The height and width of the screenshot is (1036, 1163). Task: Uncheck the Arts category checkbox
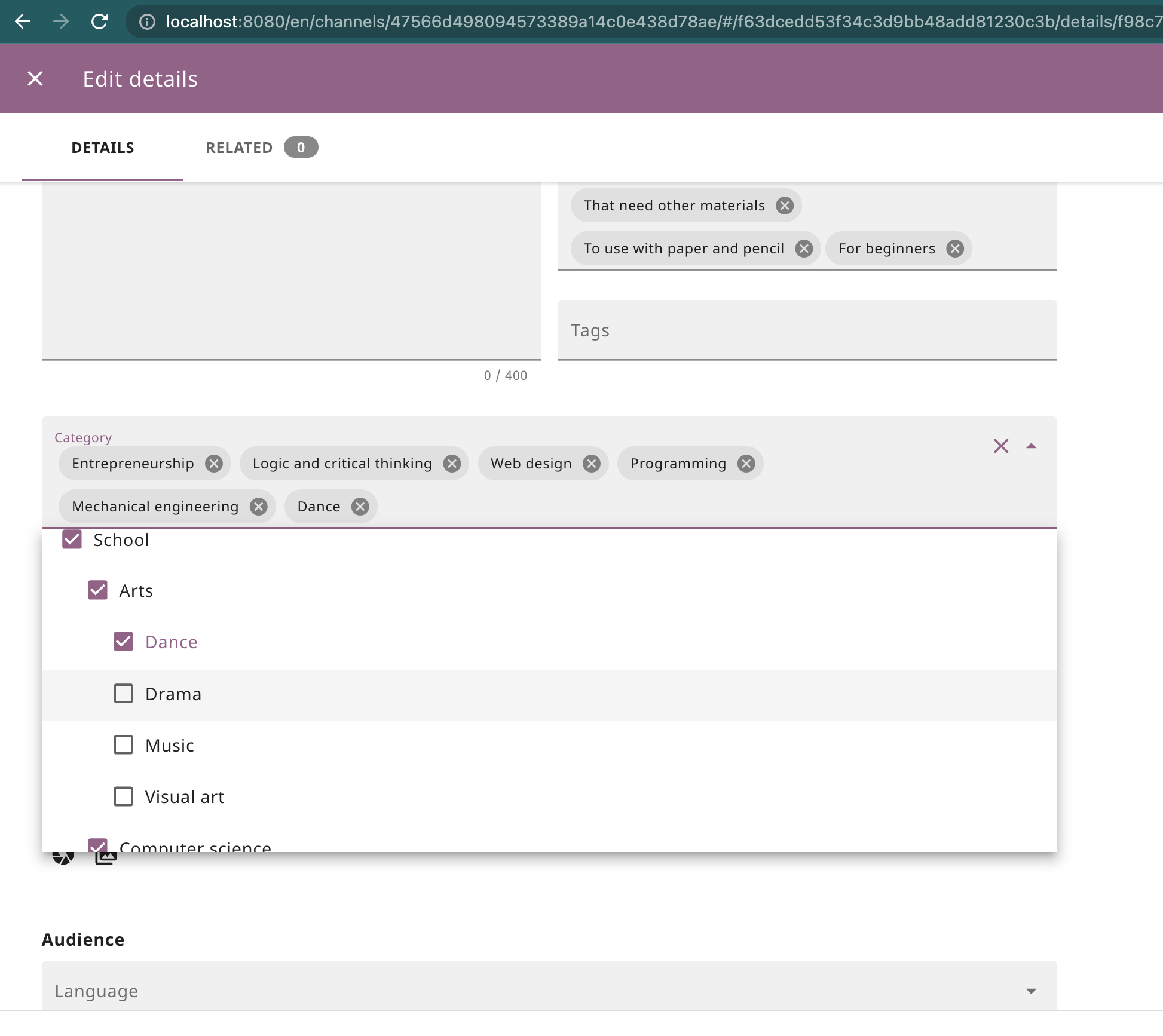(98, 590)
